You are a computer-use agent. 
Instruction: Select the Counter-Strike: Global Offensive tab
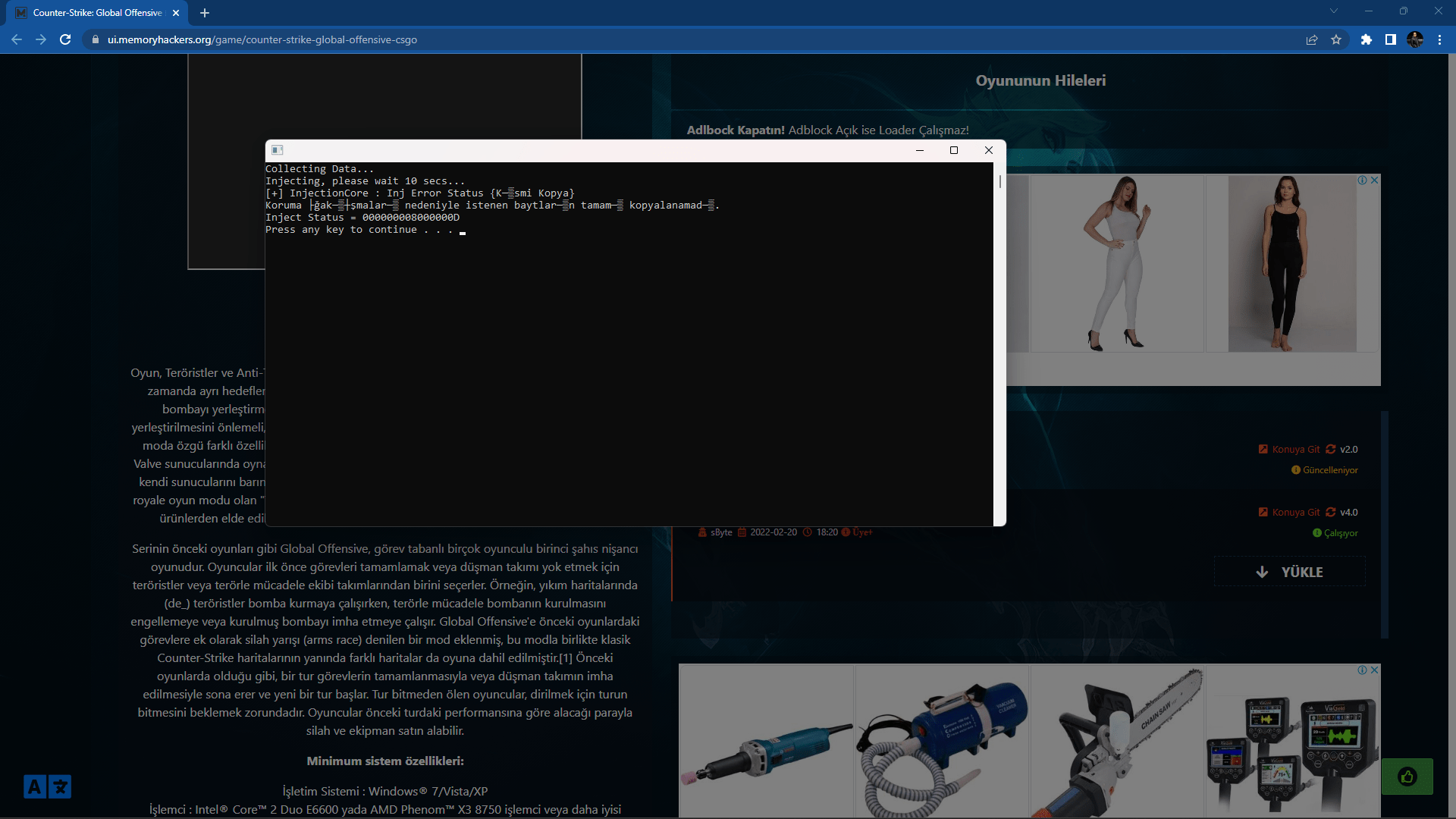[x=97, y=13]
